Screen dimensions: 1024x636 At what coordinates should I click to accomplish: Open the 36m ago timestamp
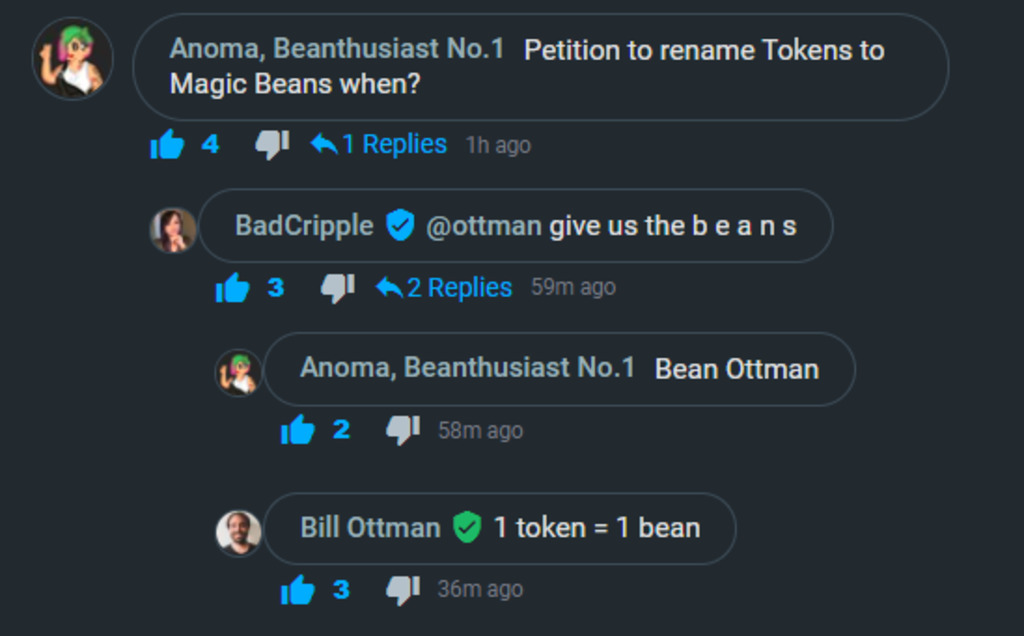click(x=480, y=589)
